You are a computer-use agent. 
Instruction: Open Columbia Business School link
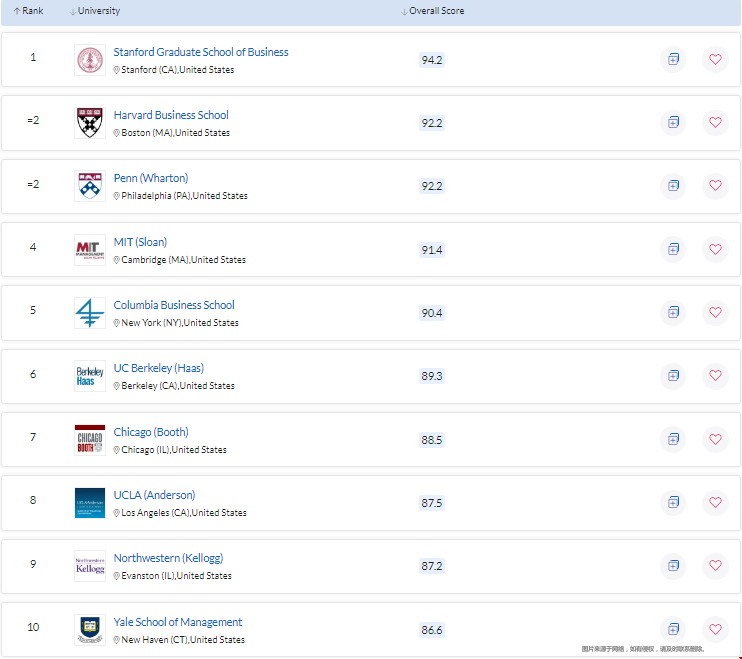[x=174, y=305]
